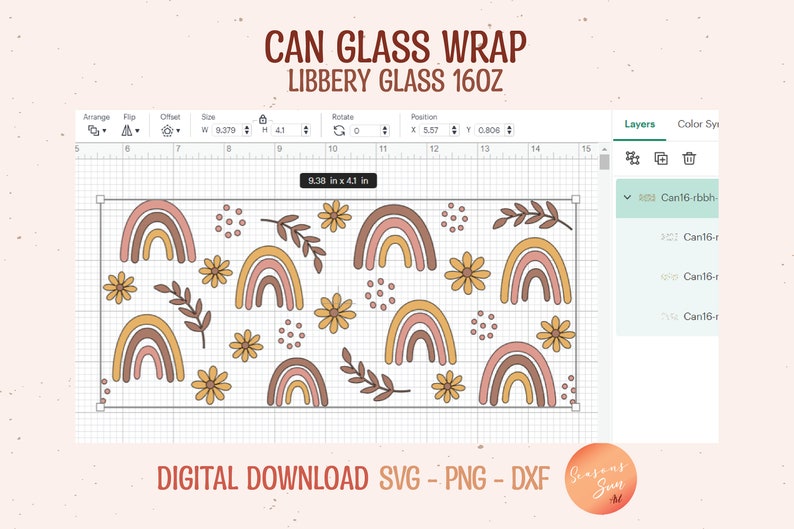Image resolution: width=794 pixels, height=529 pixels.
Task: Switch to the Layers tab
Action: 640,124
